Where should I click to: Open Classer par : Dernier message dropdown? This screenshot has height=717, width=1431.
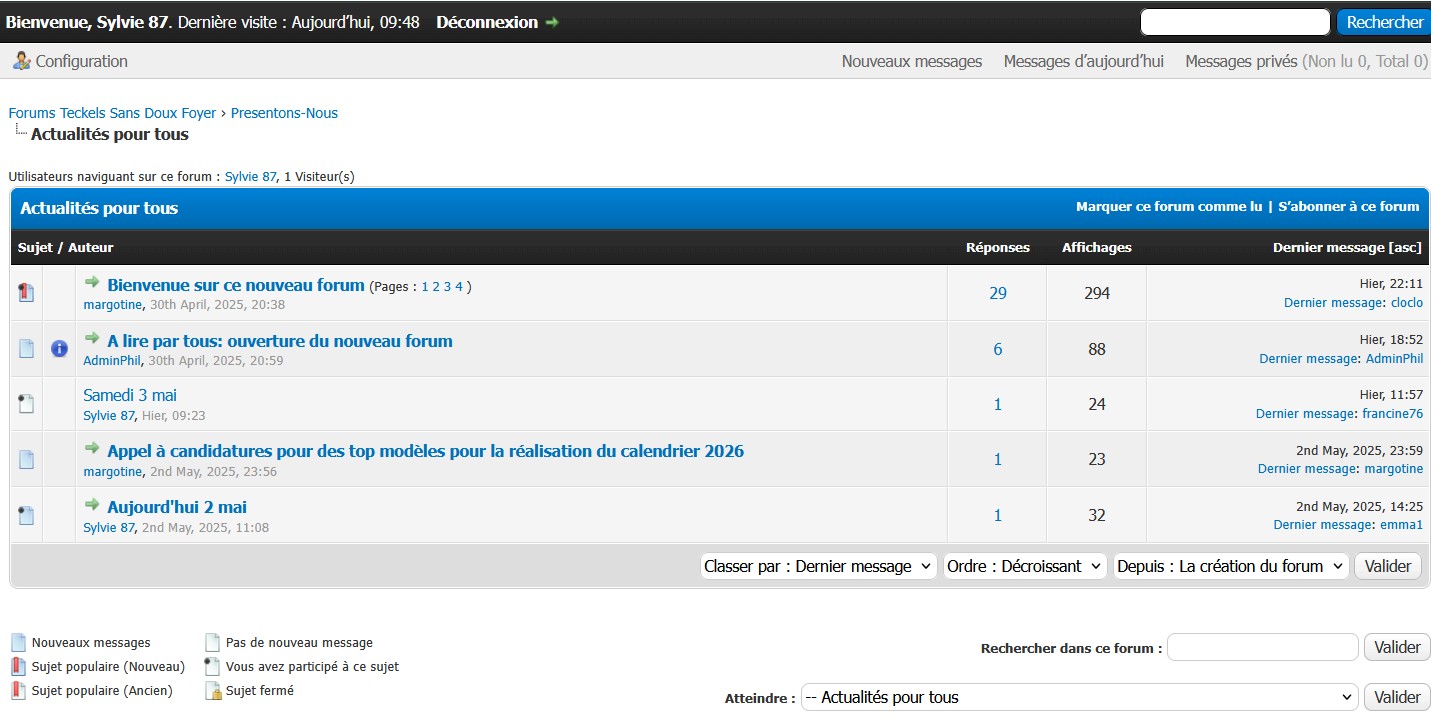819,566
